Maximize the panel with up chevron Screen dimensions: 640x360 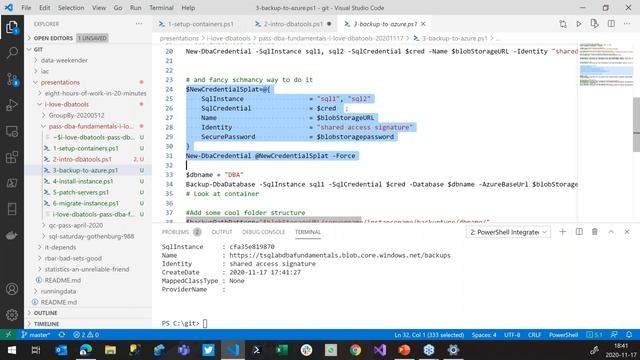pos(611,232)
